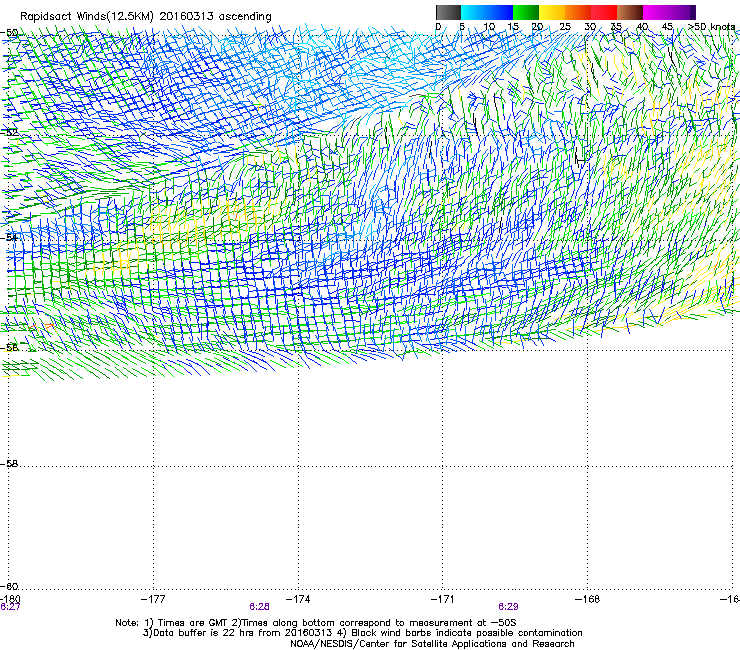Click the magenta 40–45 knots legend swatch
Viewport: 740px width, 650px height.
tap(656, 12)
